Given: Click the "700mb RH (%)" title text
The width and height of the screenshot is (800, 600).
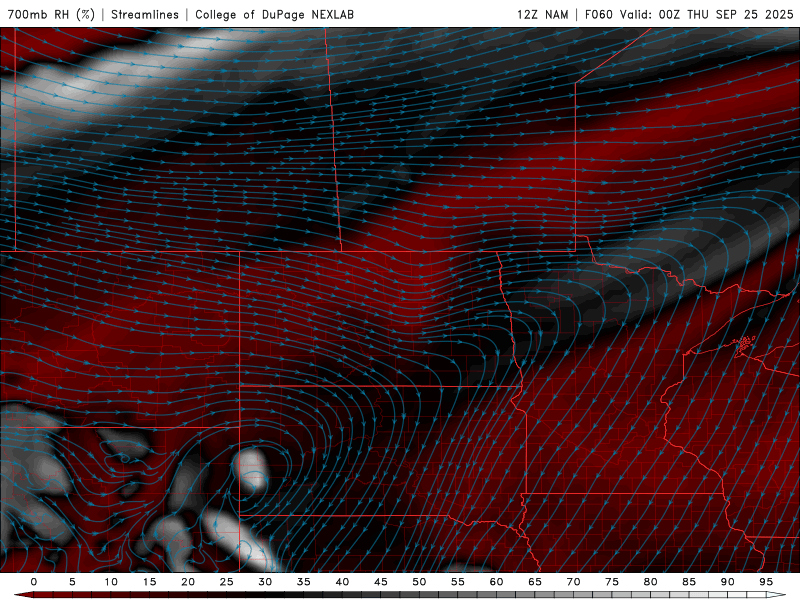Looking at the screenshot, I should (51, 14).
